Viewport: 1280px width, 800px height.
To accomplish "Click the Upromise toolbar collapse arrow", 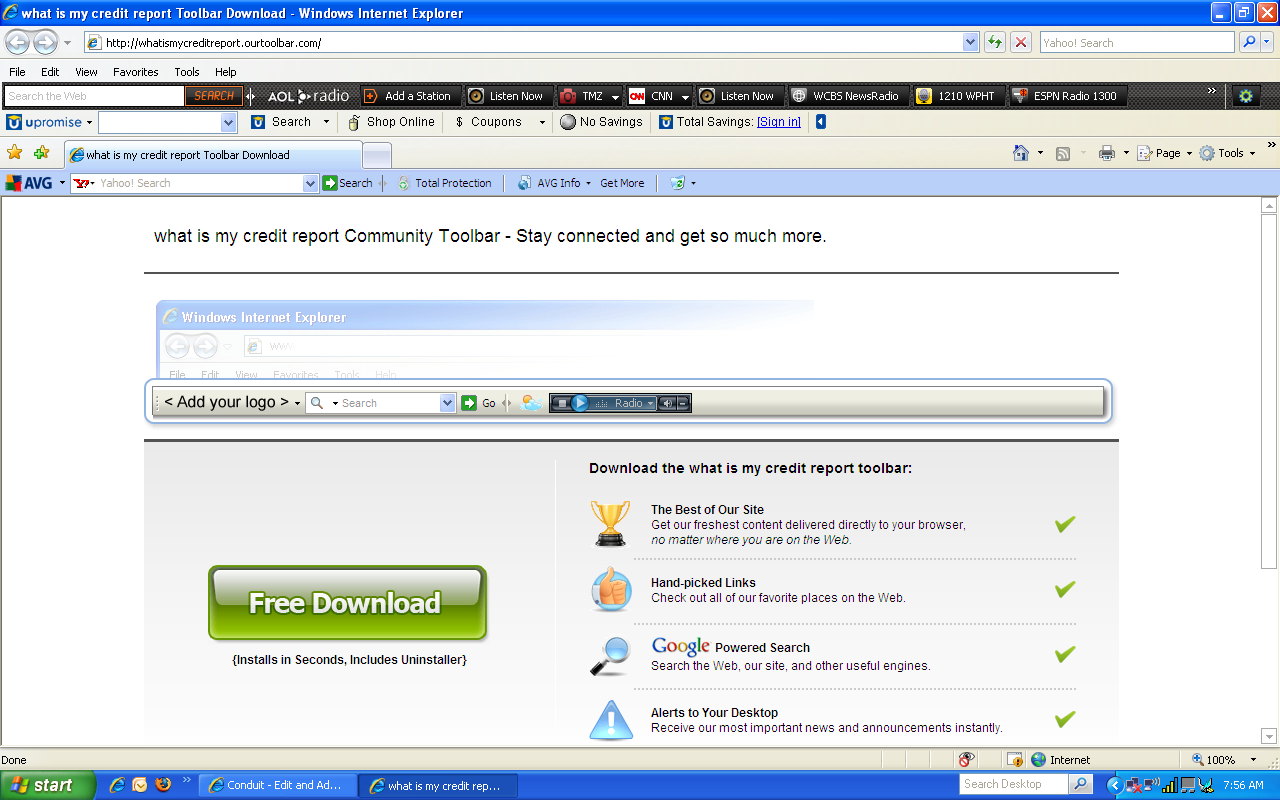I will coord(820,122).
